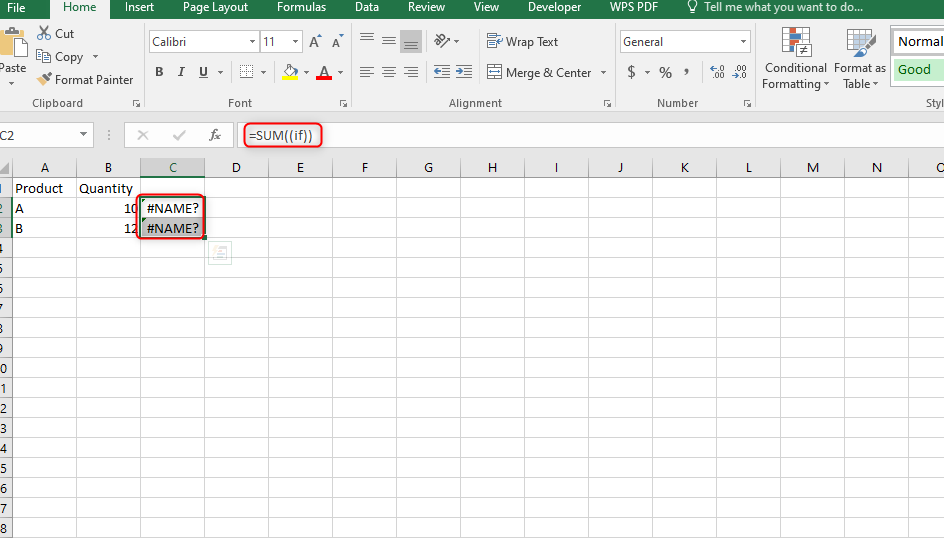
Task: Open Clipboard pane launcher
Action: coord(136,104)
